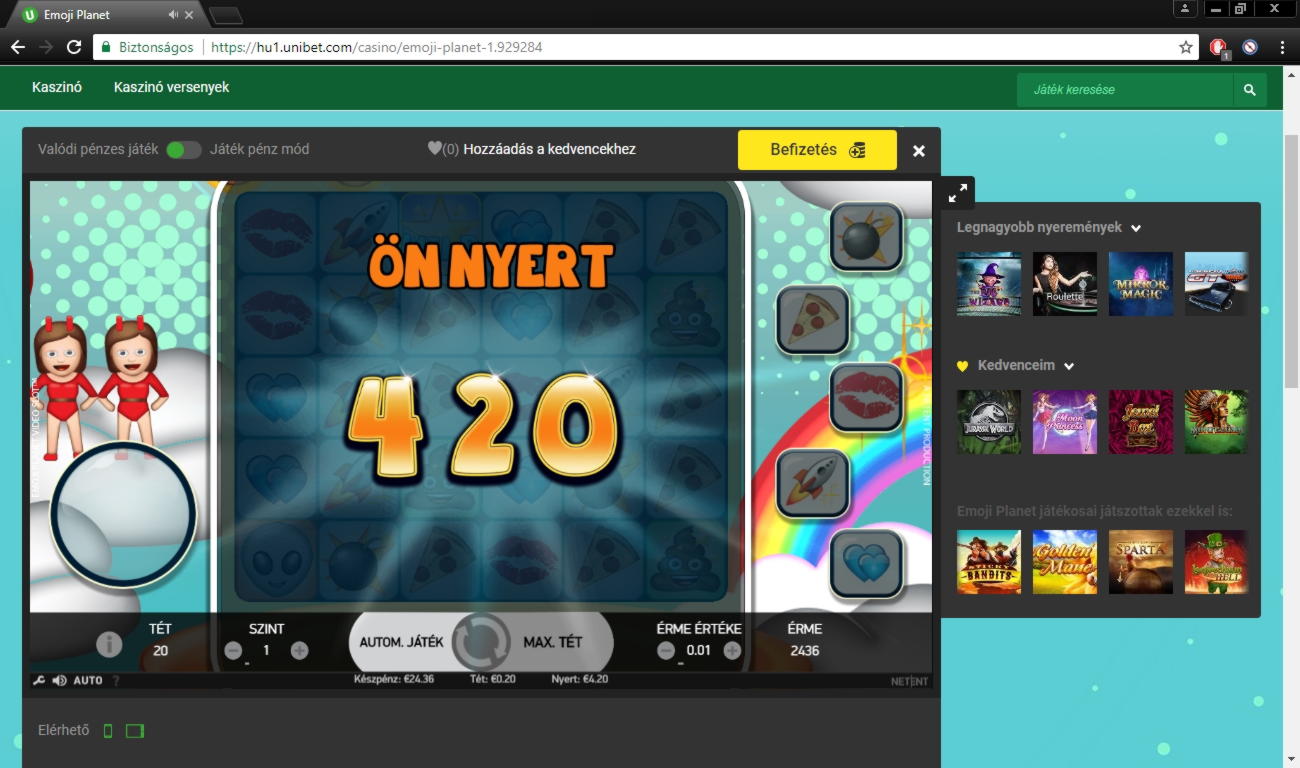
Task: Click the Chrome profile person icon
Action: coord(1185,8)
